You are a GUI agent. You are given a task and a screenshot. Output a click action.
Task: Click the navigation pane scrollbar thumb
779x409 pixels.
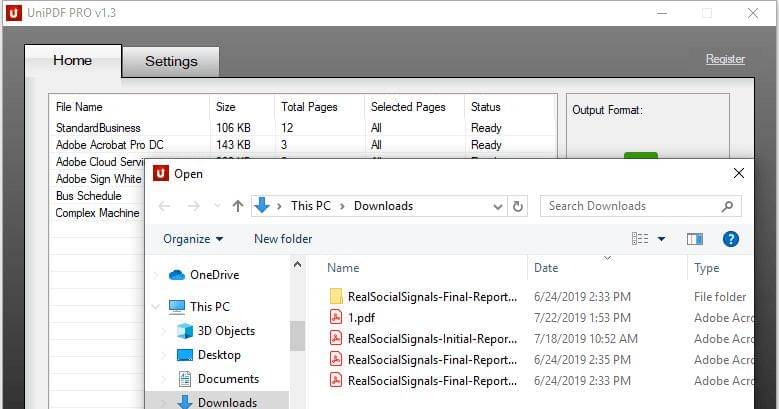click(x=297, y=335)
